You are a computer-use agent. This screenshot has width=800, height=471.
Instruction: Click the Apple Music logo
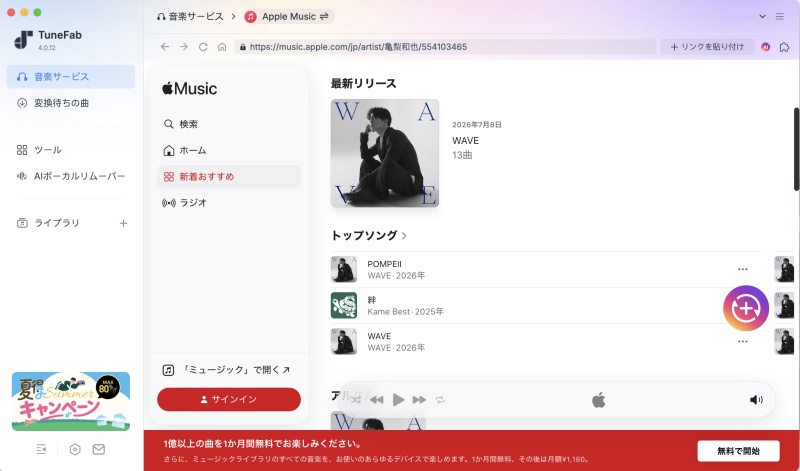(189, 88)
